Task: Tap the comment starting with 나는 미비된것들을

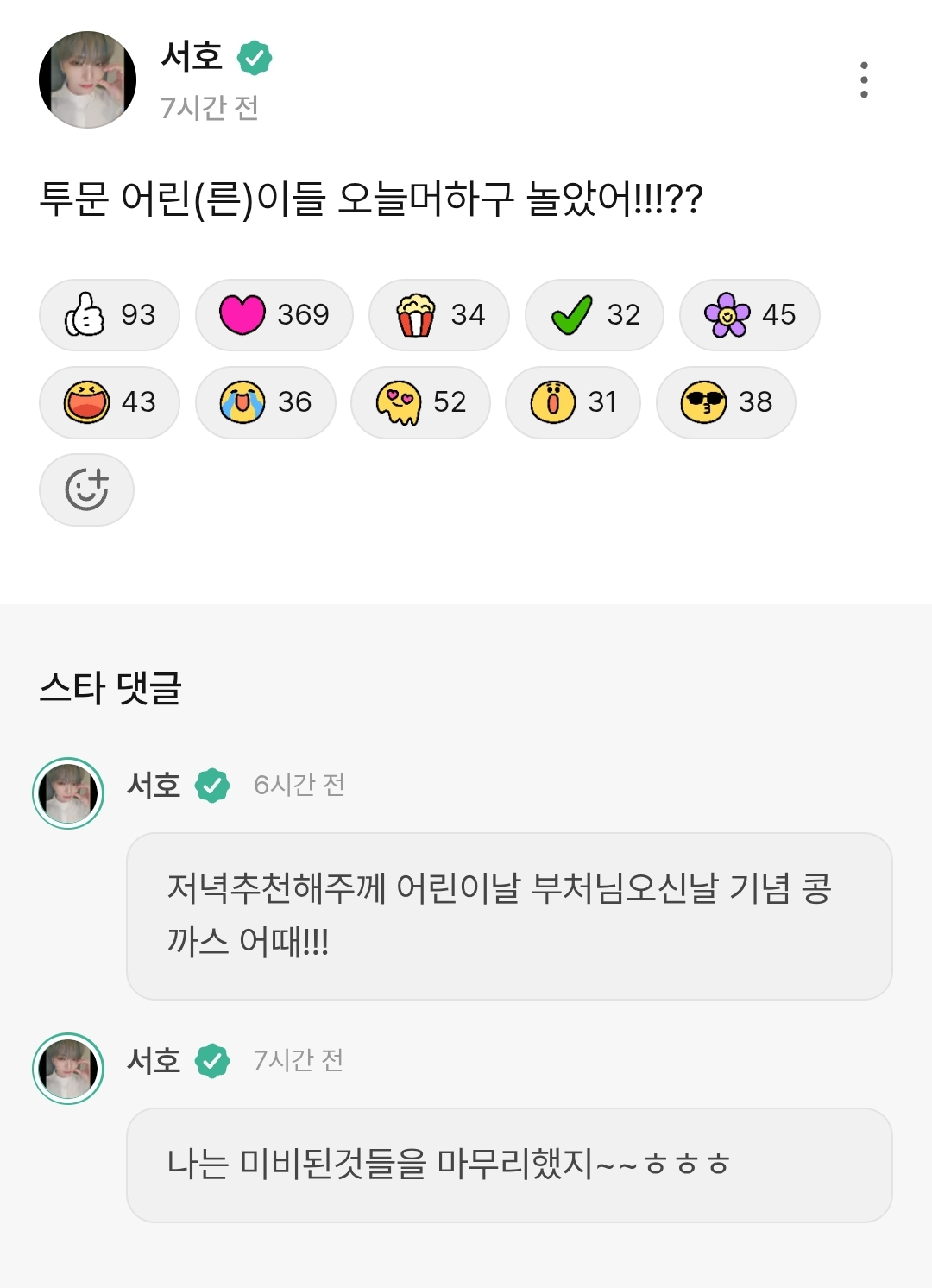Action: click(x=509, y=1165)
